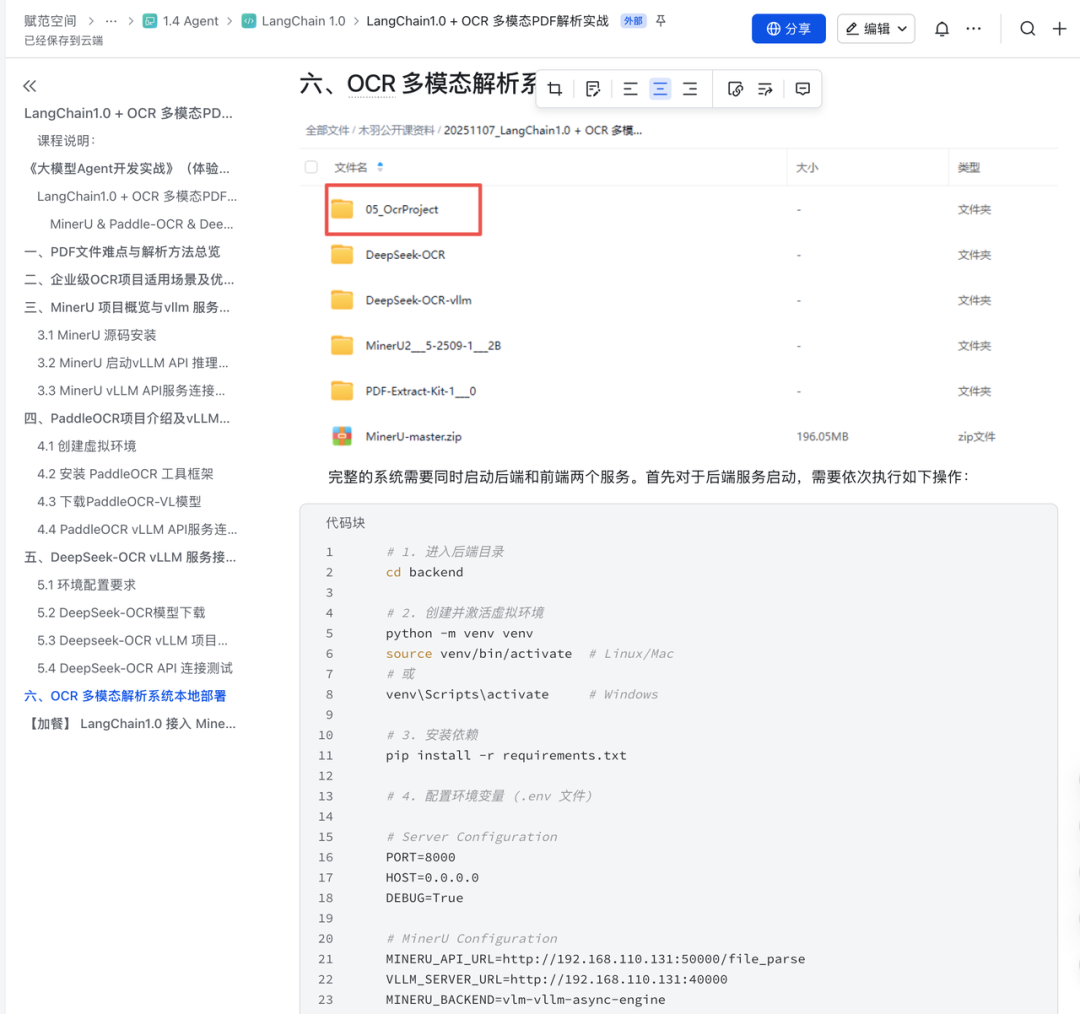Expand the hidden breadcrumb items via ellipsis
Viewport: 1080px width, 1014px height.
111,20
